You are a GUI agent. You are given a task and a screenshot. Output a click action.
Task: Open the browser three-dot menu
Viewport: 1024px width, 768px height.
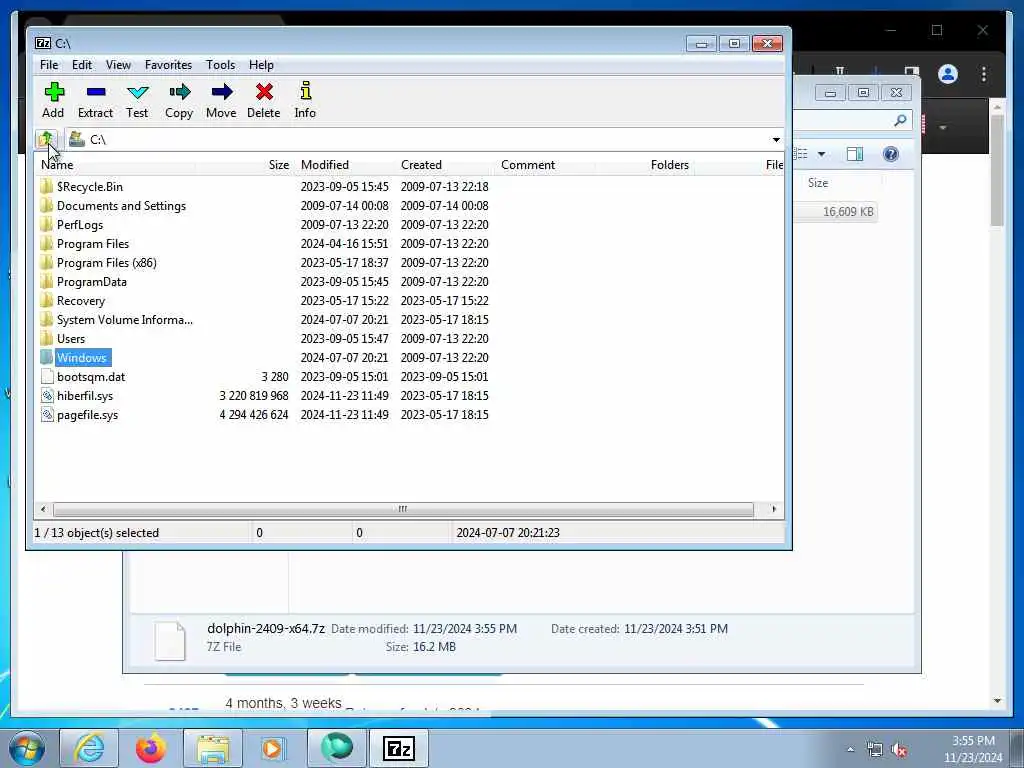(x=984, y=74)
